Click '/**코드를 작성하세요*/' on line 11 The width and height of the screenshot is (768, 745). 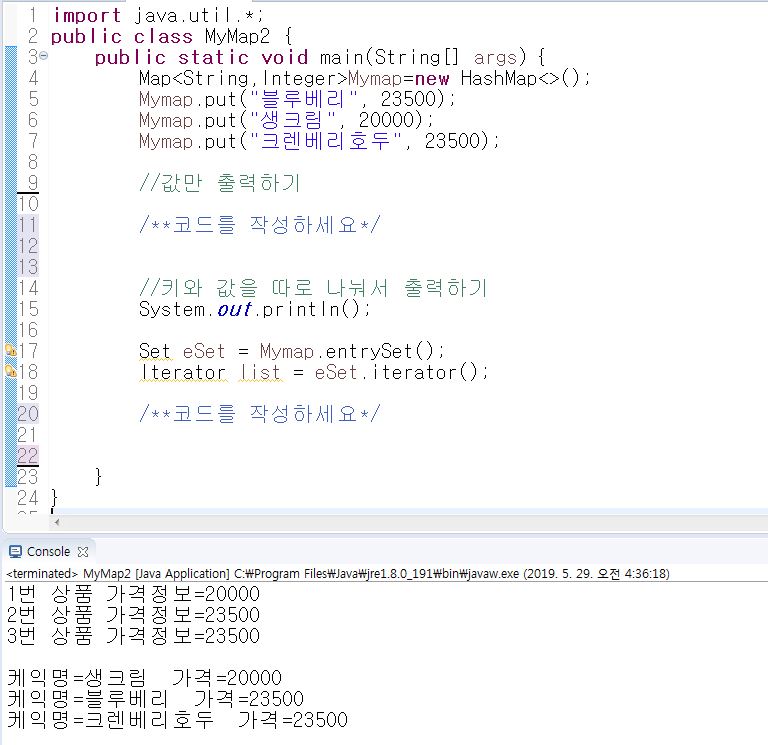[260, 225]
